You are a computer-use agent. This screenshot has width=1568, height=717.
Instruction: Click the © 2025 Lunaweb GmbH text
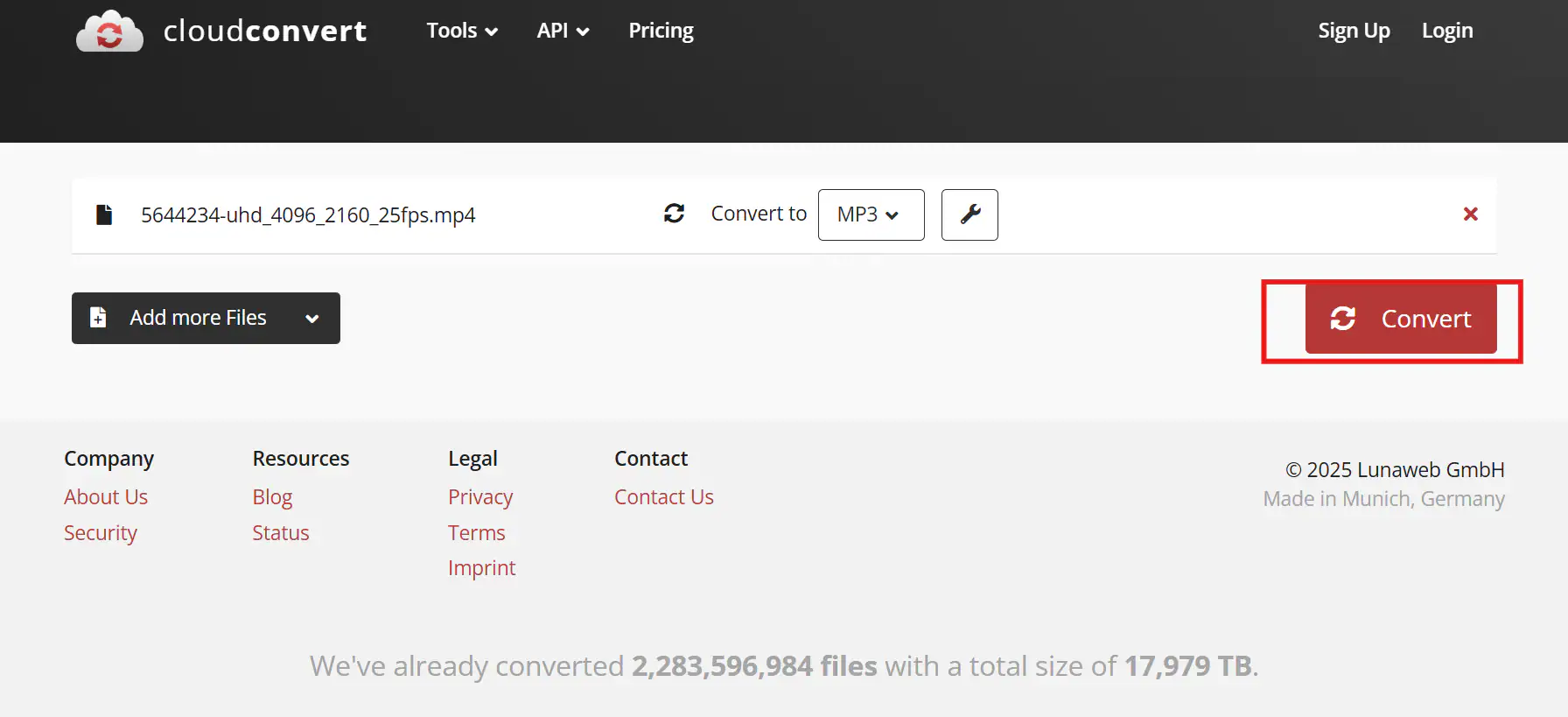click(x=1395, y=469)
